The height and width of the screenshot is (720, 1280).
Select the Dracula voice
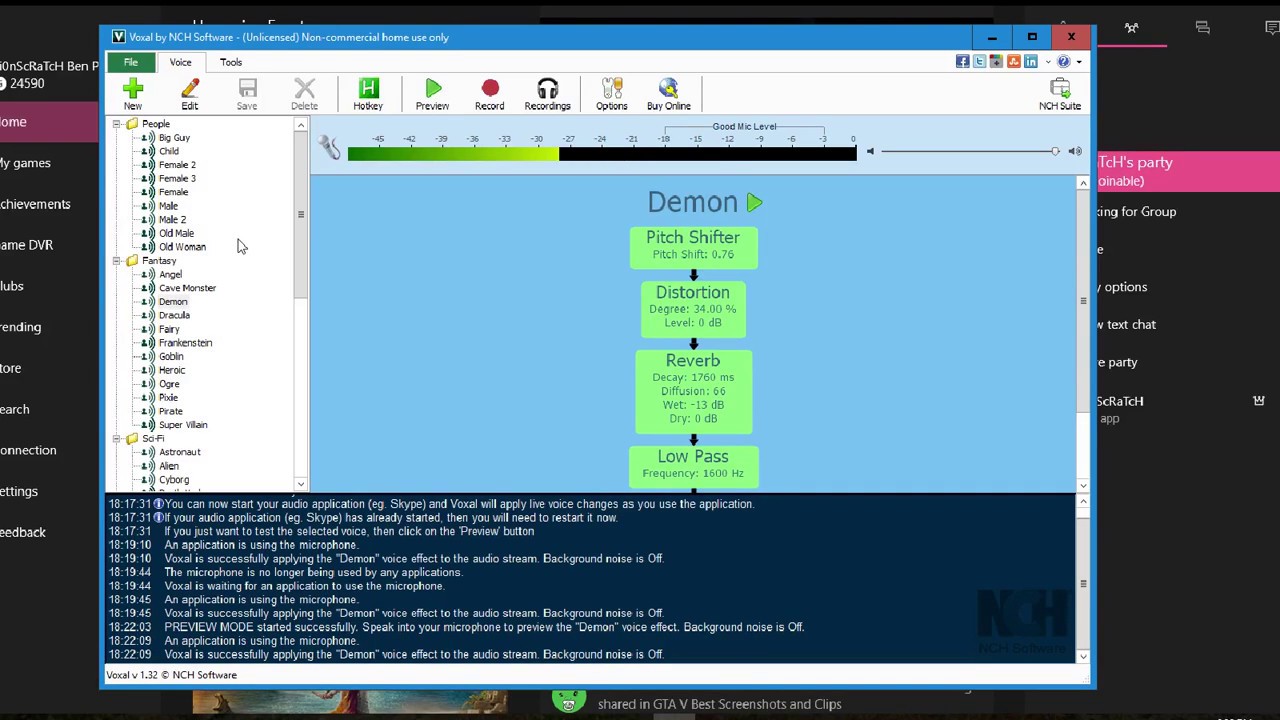click(x=174, y=316)
